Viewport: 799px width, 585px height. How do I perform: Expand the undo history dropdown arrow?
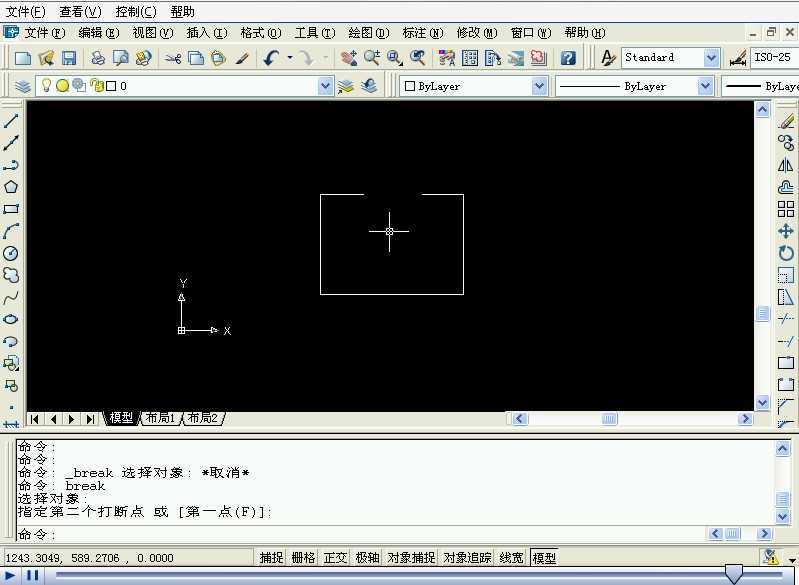tap(290, 58)
